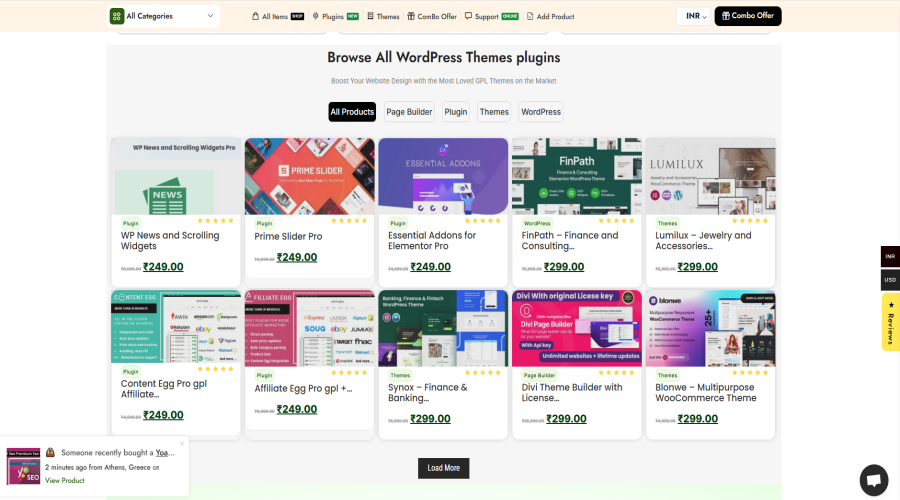The width and height of the screenshot is (900, 500).
Task: Switch side currency toggle to INR
Action: click(890, 257)
